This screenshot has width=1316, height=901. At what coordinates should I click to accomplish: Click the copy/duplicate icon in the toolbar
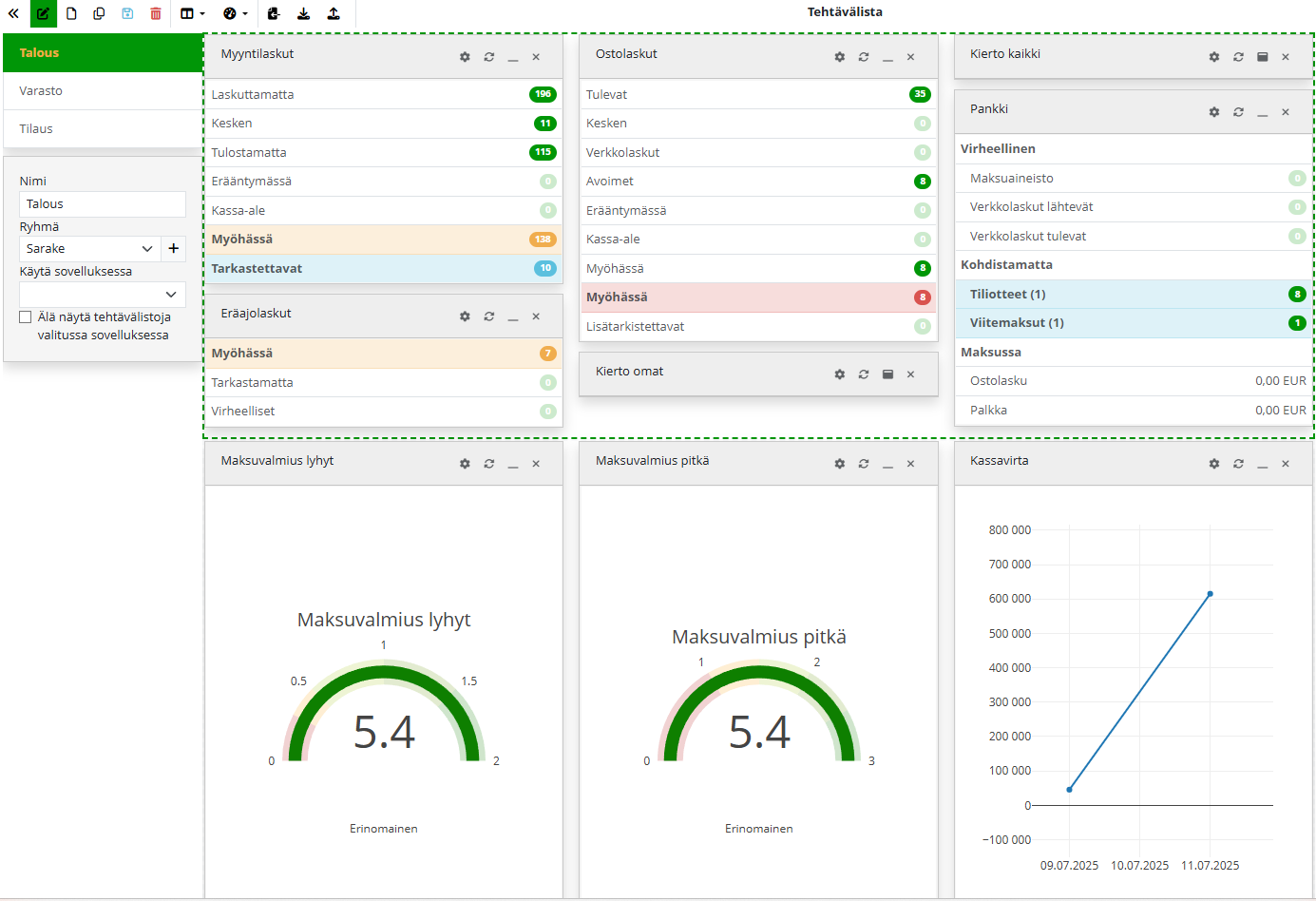pyautogui.click(x=99, y=13)
